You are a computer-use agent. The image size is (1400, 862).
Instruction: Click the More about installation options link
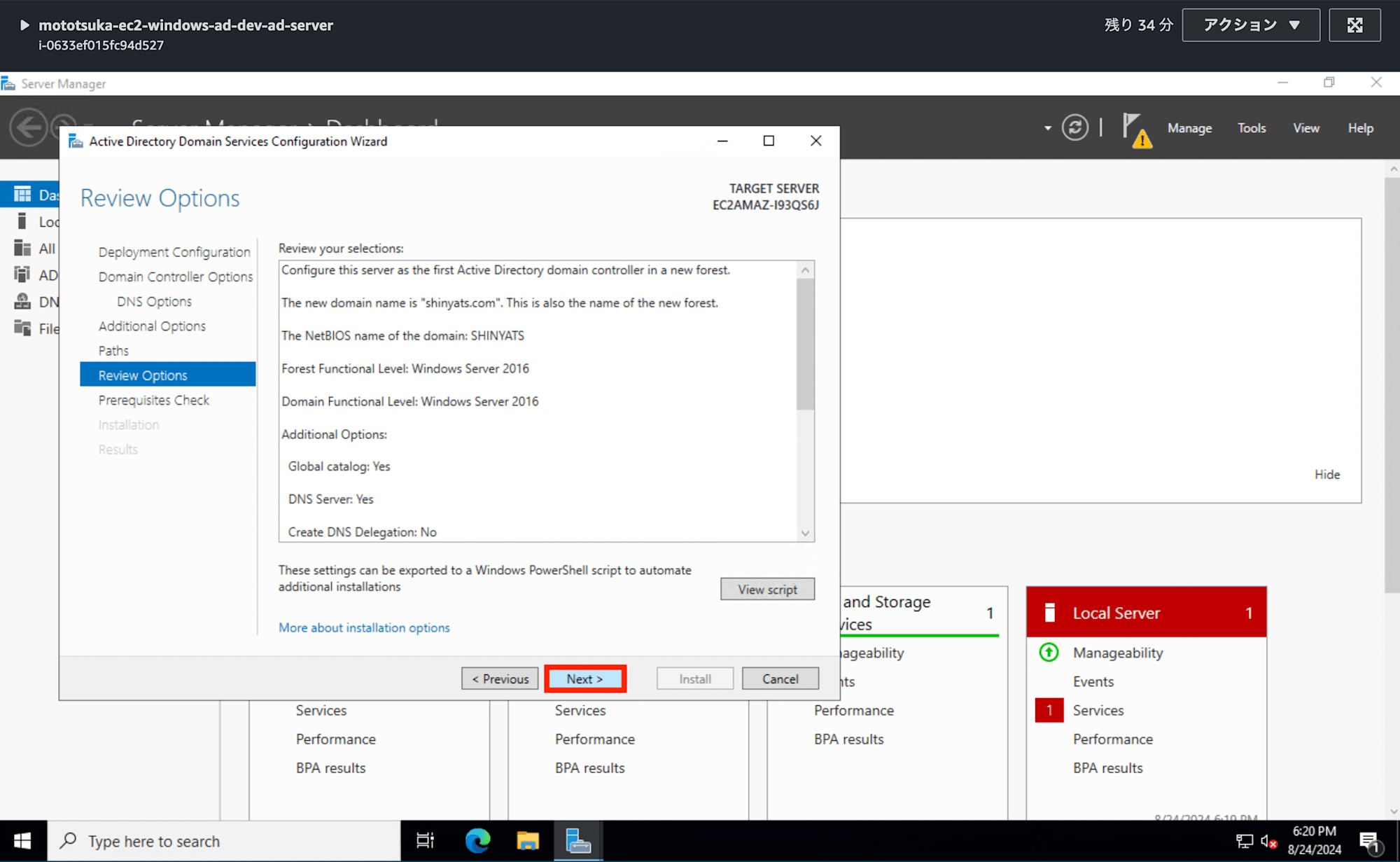click(x=364, y=627)
